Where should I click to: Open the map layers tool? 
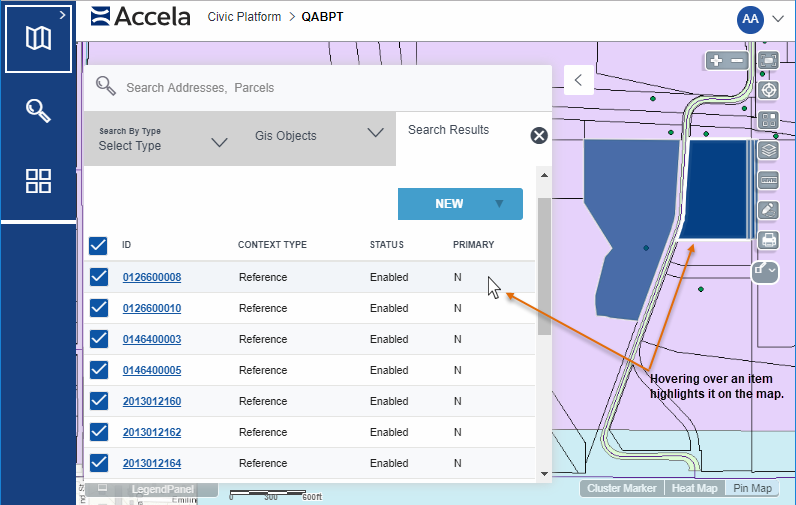[768, 150]
